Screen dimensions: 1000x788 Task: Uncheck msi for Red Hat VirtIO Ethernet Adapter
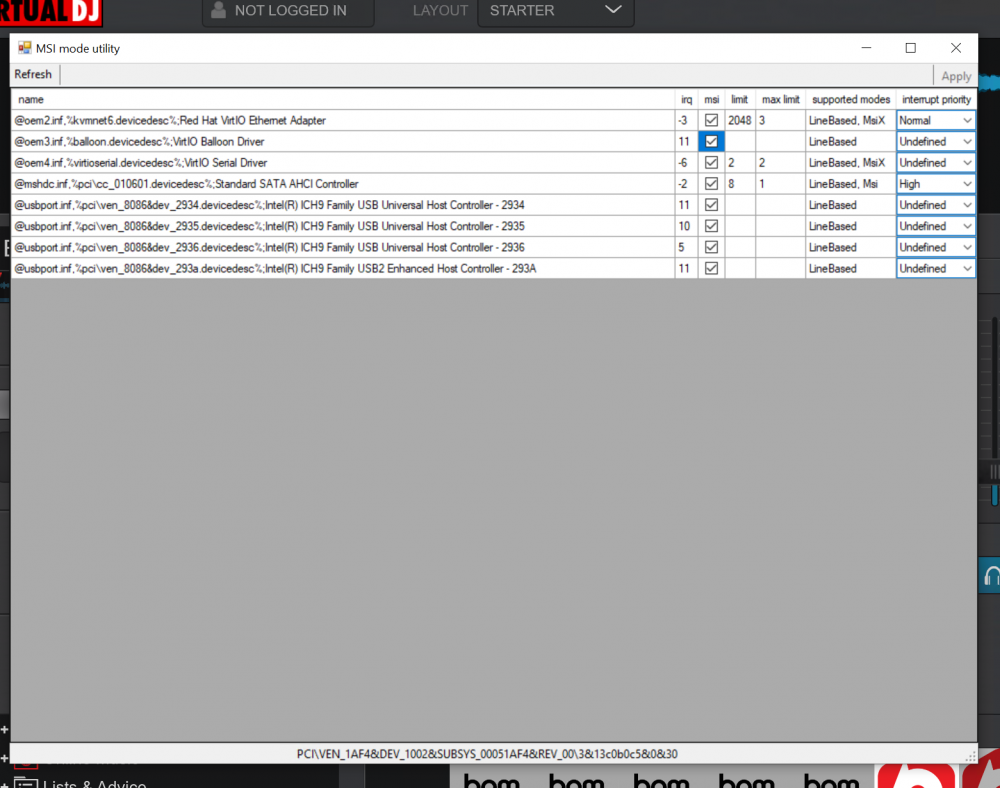tap(711, 120)
